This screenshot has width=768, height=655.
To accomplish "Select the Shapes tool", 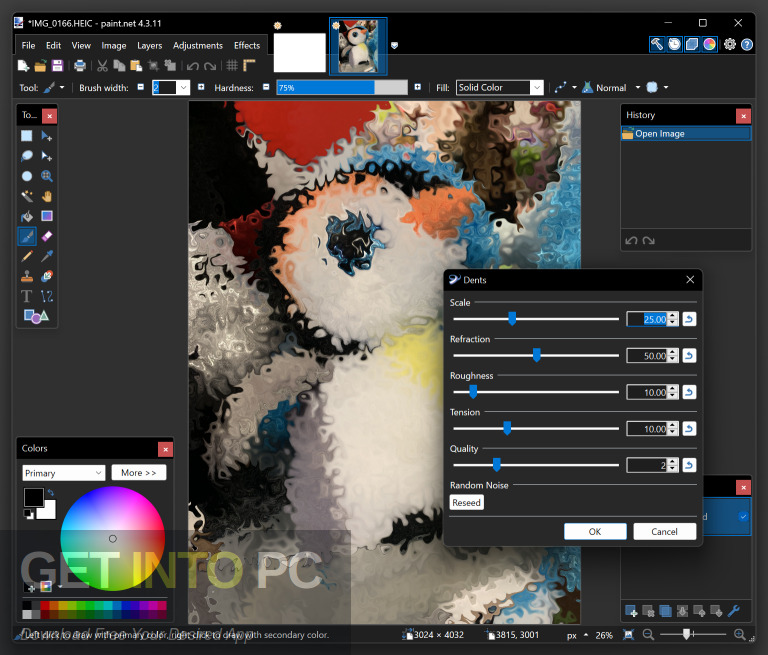I will click(x=36, y=316).
